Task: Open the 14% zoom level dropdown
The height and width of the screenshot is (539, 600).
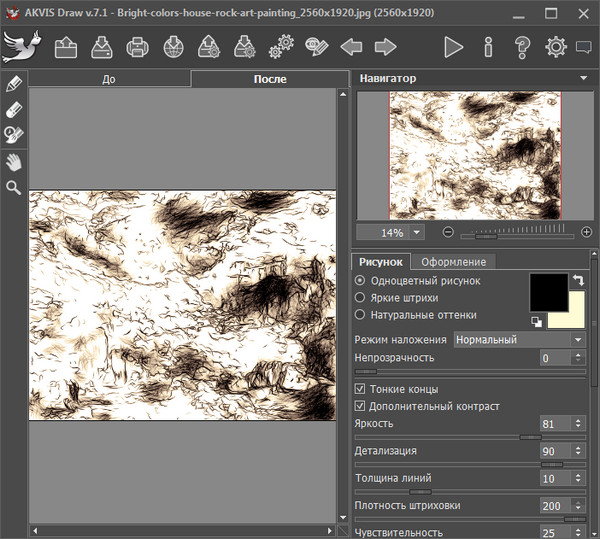Action: (x=416, y=232)
